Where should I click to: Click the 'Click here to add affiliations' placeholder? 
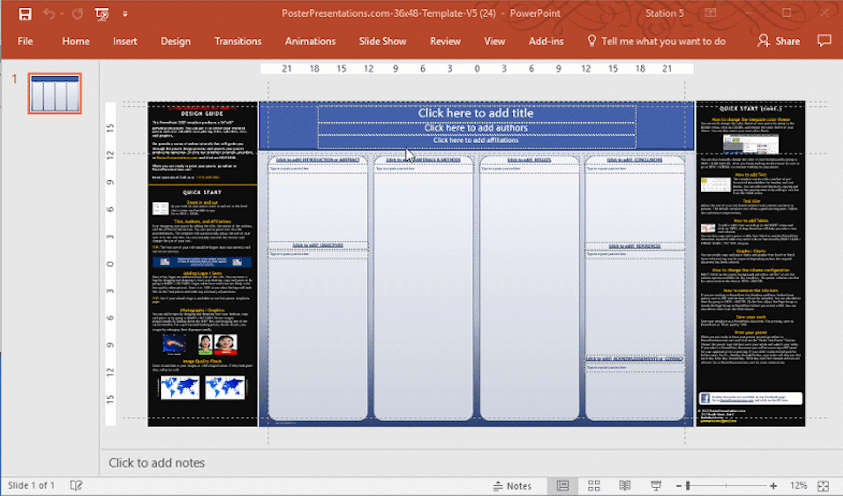[476, 141]
